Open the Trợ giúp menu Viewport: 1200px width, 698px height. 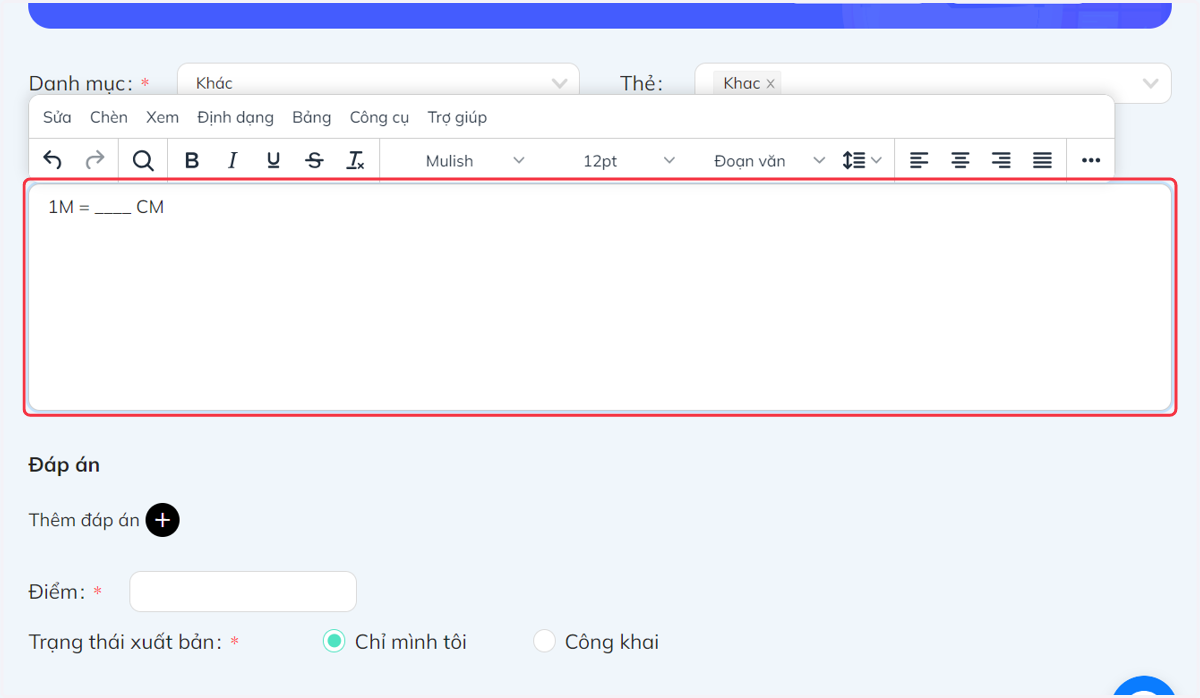[x=457, y=117]
